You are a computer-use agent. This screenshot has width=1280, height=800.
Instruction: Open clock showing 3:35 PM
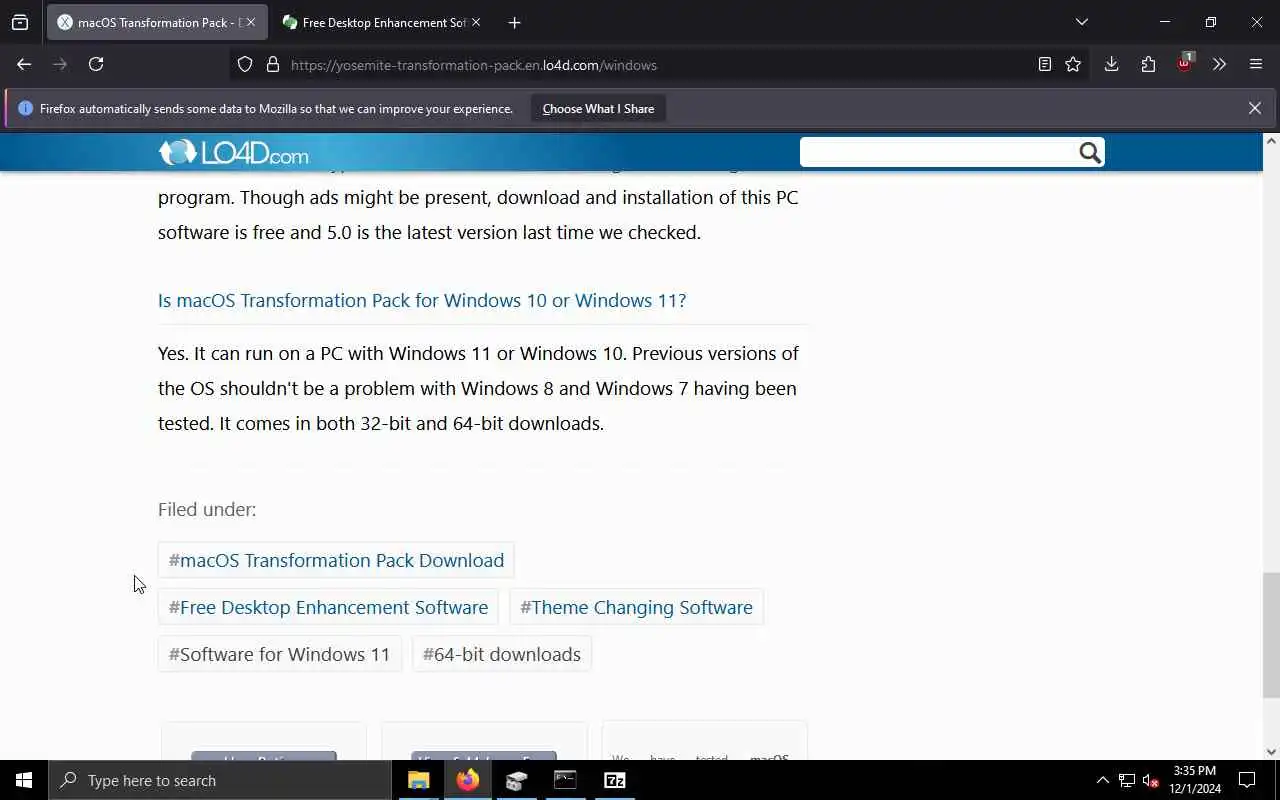[x=1195, y=780]
